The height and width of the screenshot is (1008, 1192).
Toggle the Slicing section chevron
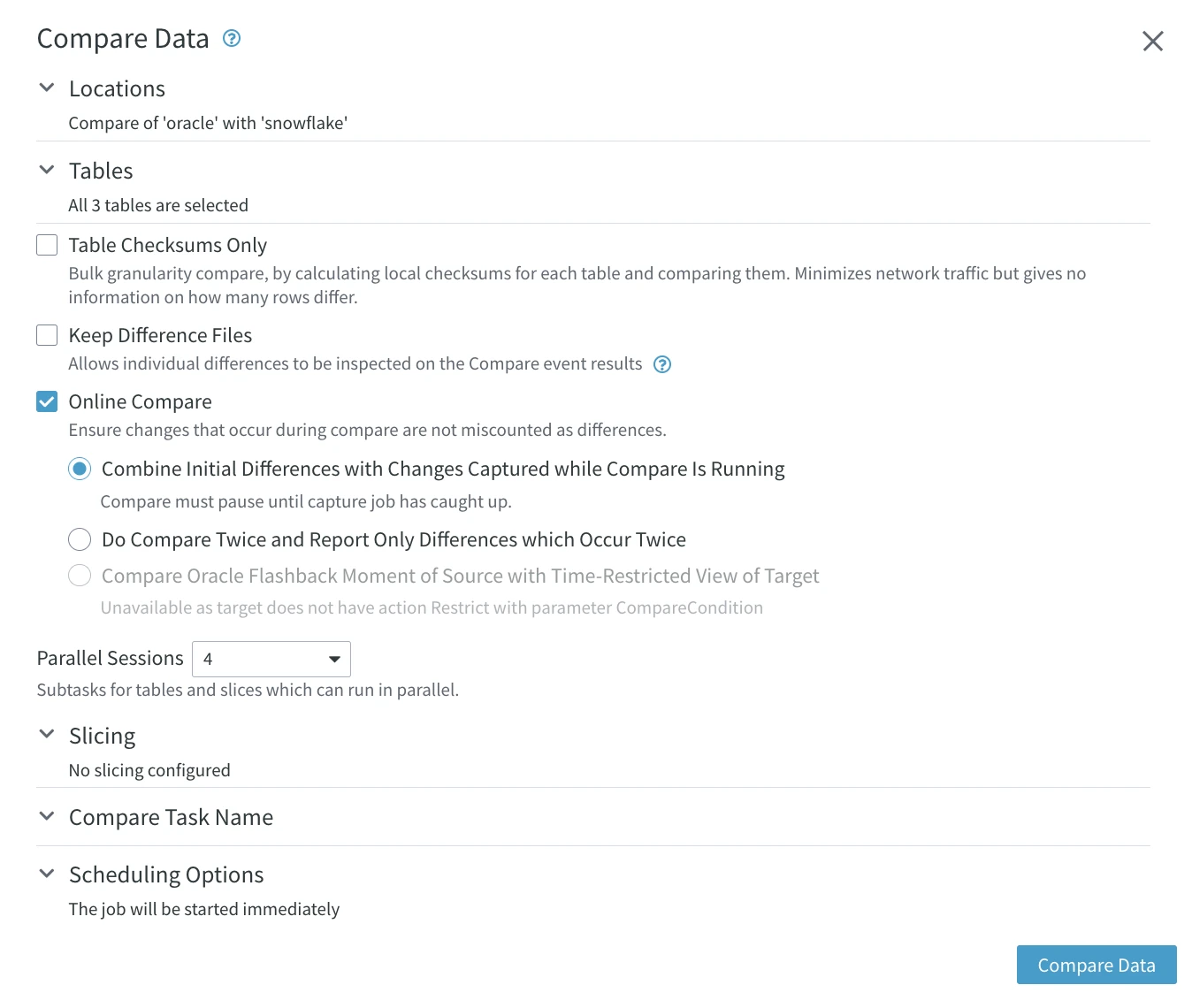pos(47,735)
